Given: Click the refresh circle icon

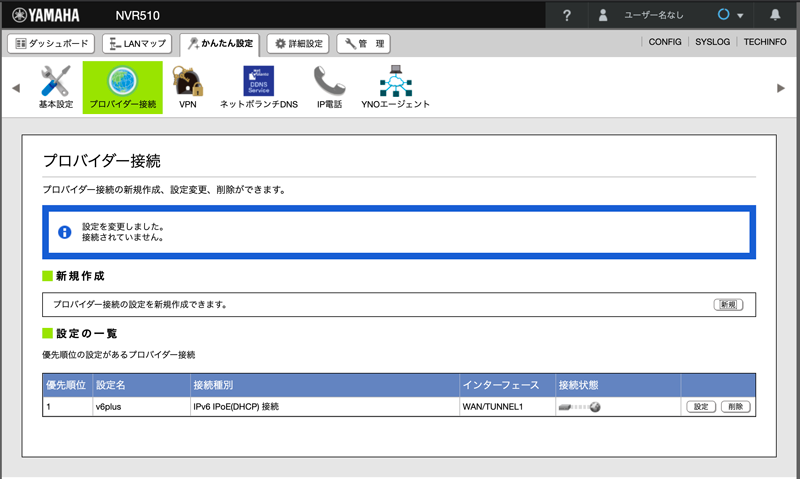Looking at the screenshot, I should tap(723, 14).
